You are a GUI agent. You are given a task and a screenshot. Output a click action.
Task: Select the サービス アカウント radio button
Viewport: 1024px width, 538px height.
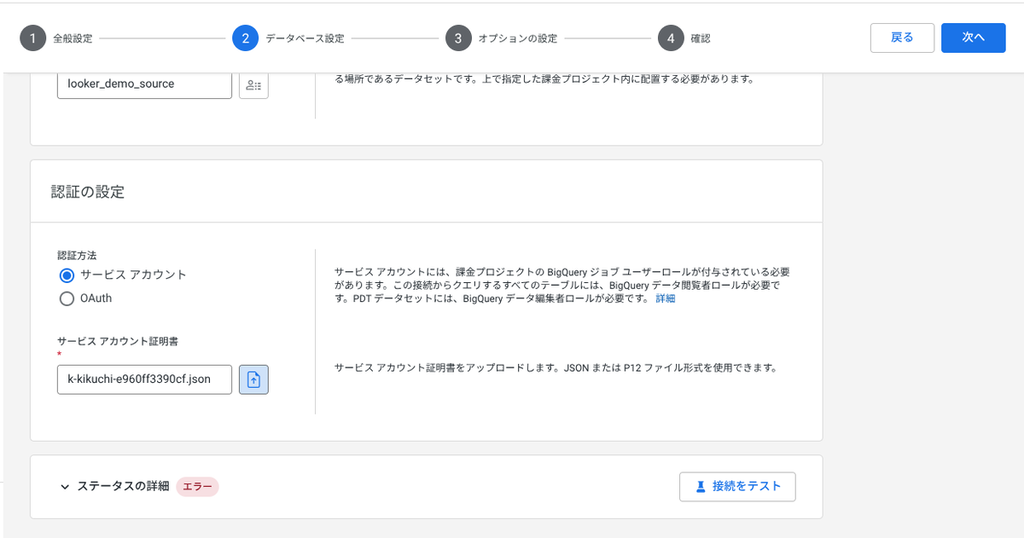[67, 275]
